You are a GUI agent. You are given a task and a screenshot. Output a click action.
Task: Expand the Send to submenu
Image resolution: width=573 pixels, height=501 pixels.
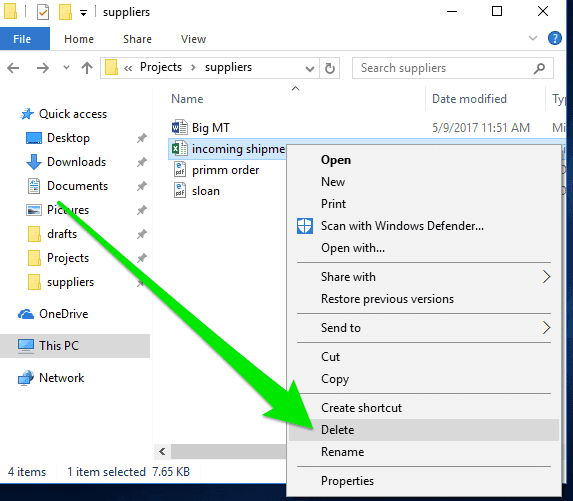[x=424, y=328]
